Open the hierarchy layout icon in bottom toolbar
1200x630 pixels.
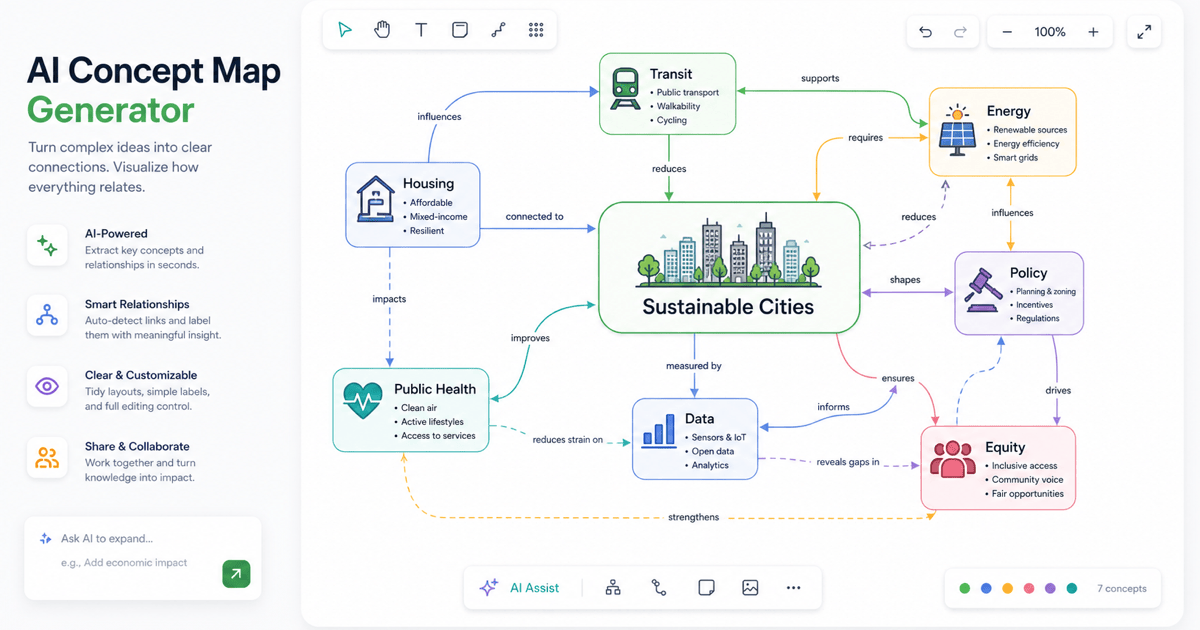pyautogui.click(x=613, y=588)
